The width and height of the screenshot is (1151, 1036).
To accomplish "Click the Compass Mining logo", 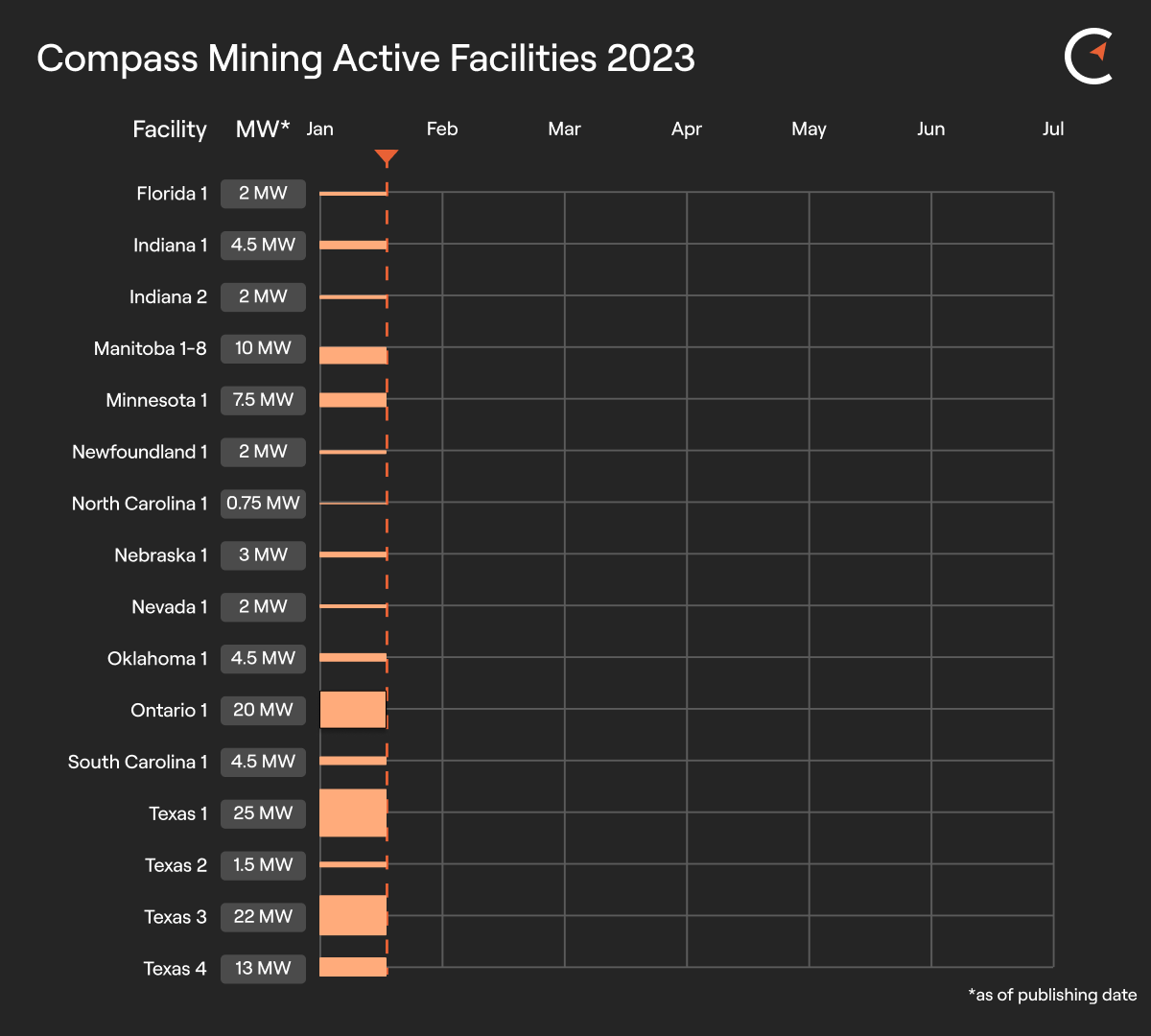I will 1090,57.
